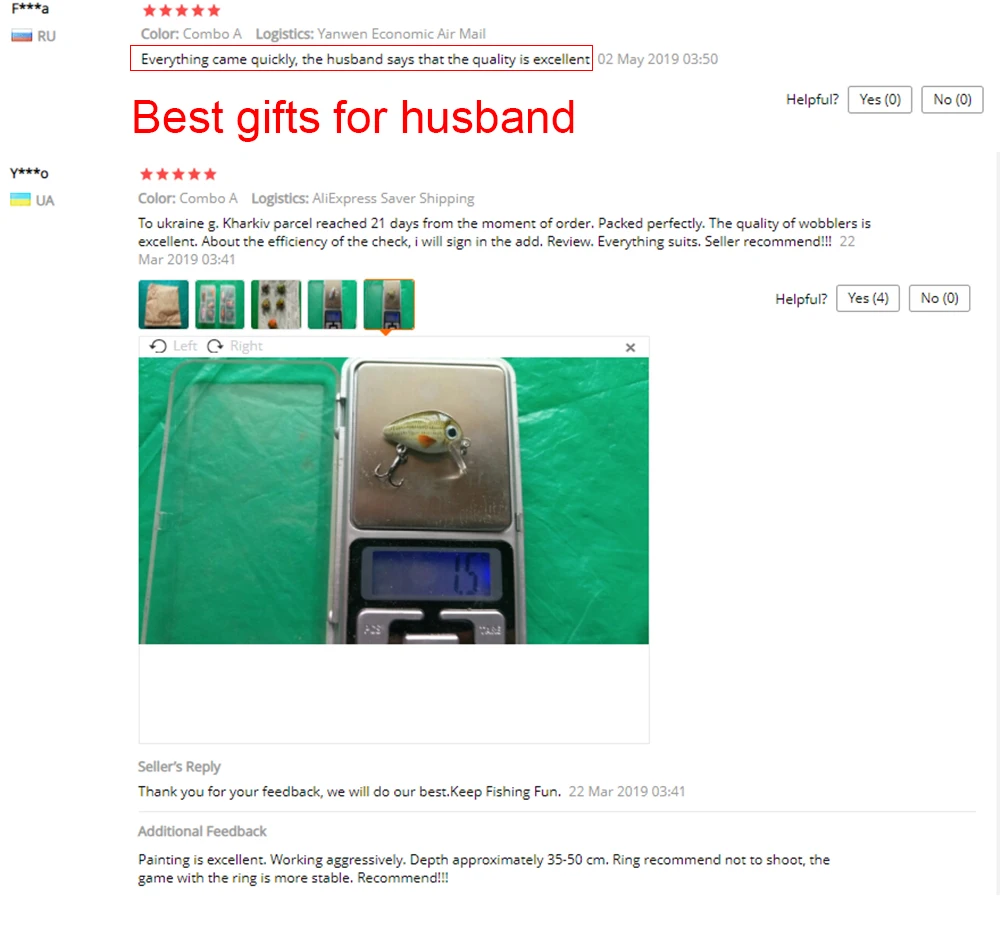Rotate the review photo left

(173, 346)
